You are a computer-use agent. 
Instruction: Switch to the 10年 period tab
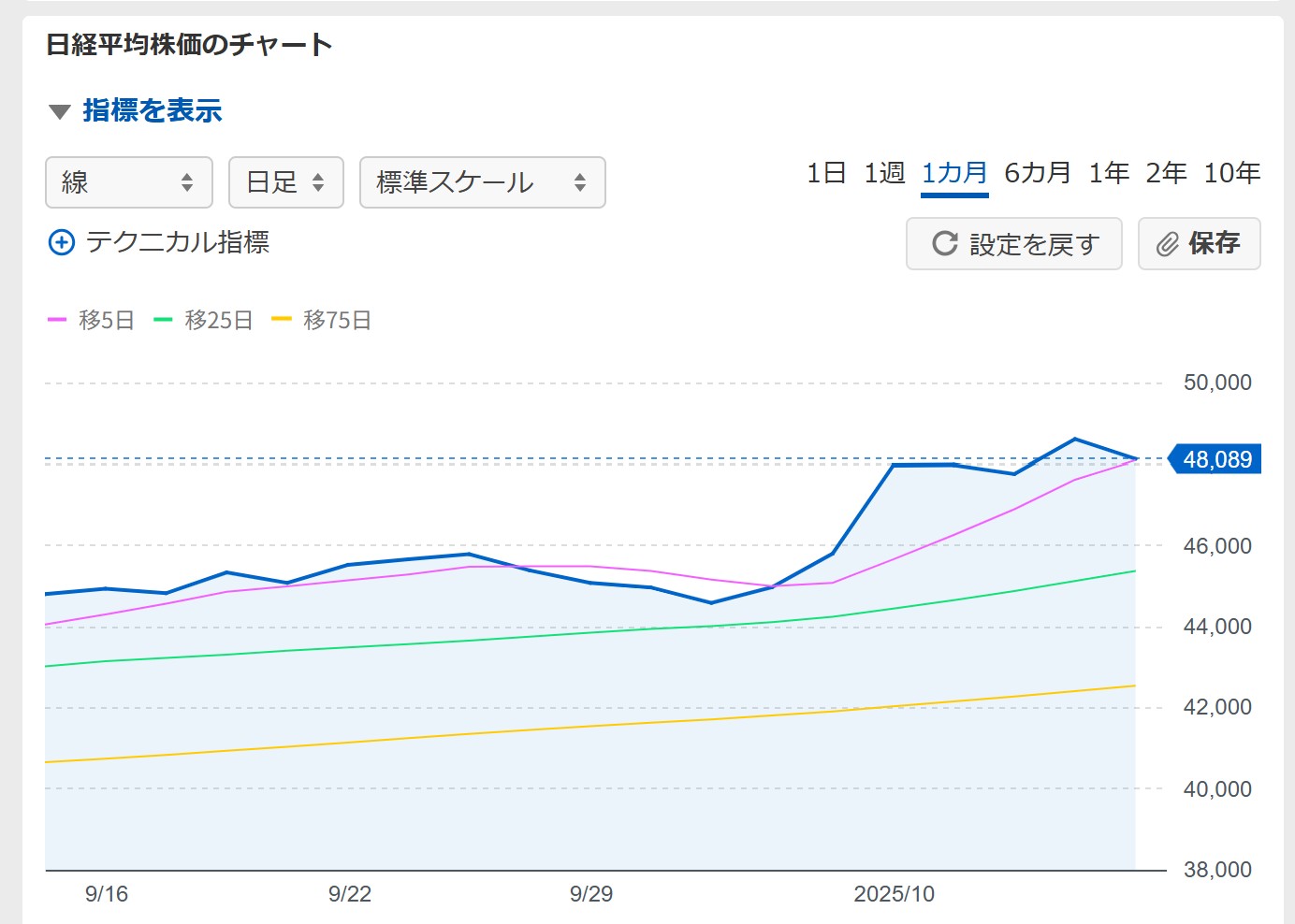[x=1231, y=173]
